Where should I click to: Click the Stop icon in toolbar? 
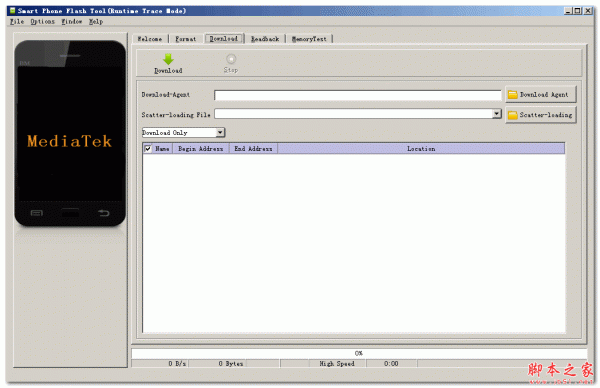coord(231,59)
